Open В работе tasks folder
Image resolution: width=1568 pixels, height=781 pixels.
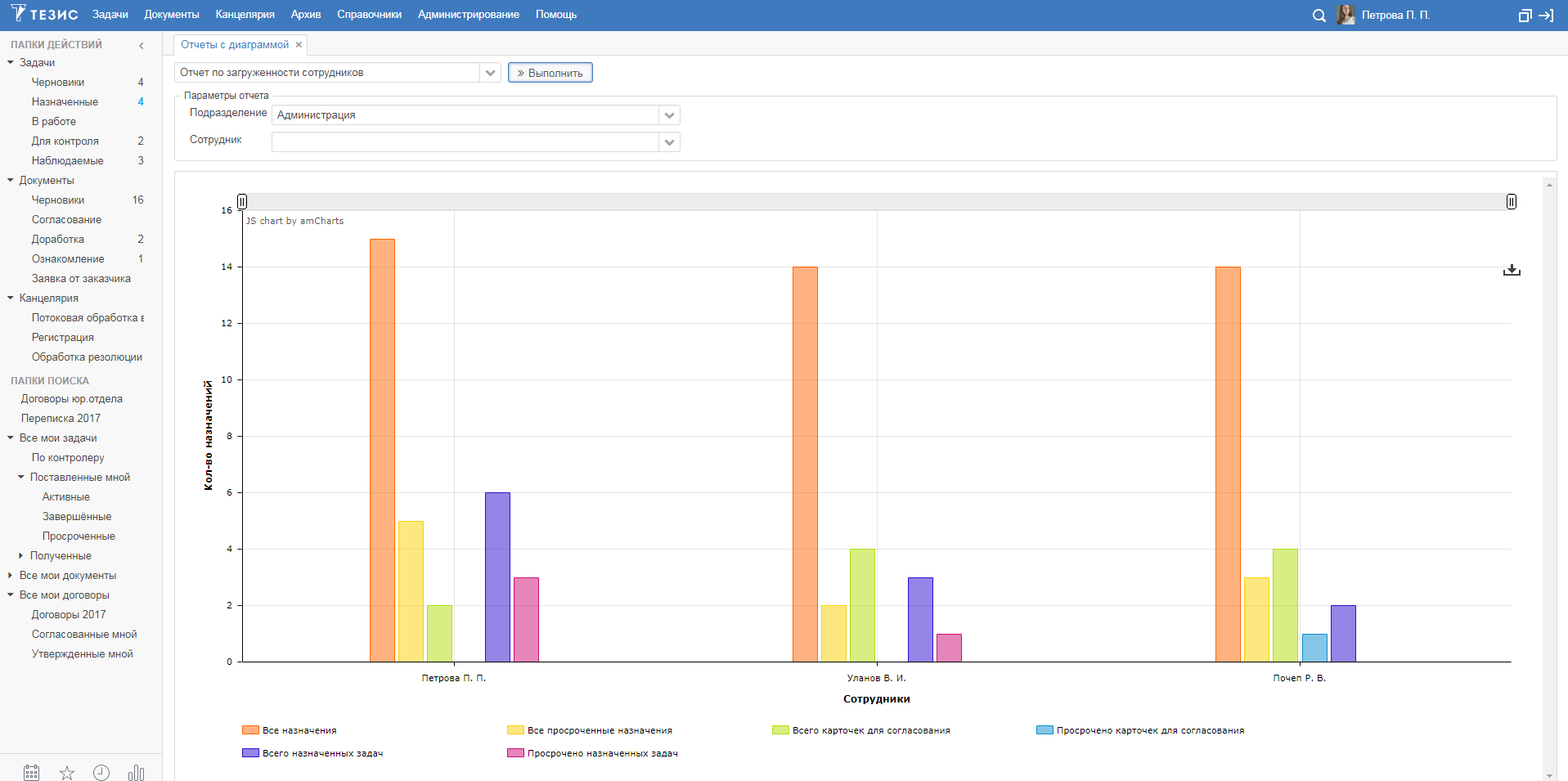click(x=54, y=121)
